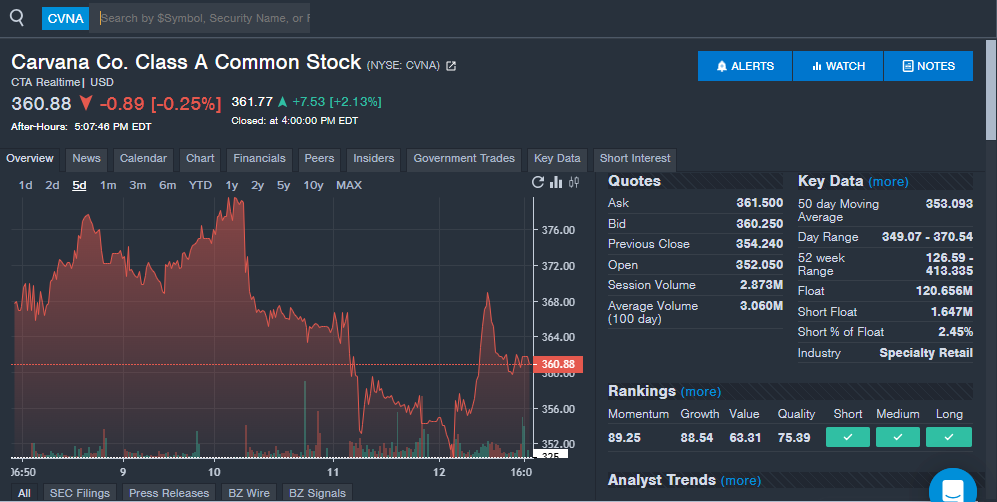The image size is (997, 502).
Task: Click the ALERTS button
Action: [x=745, y=66]
